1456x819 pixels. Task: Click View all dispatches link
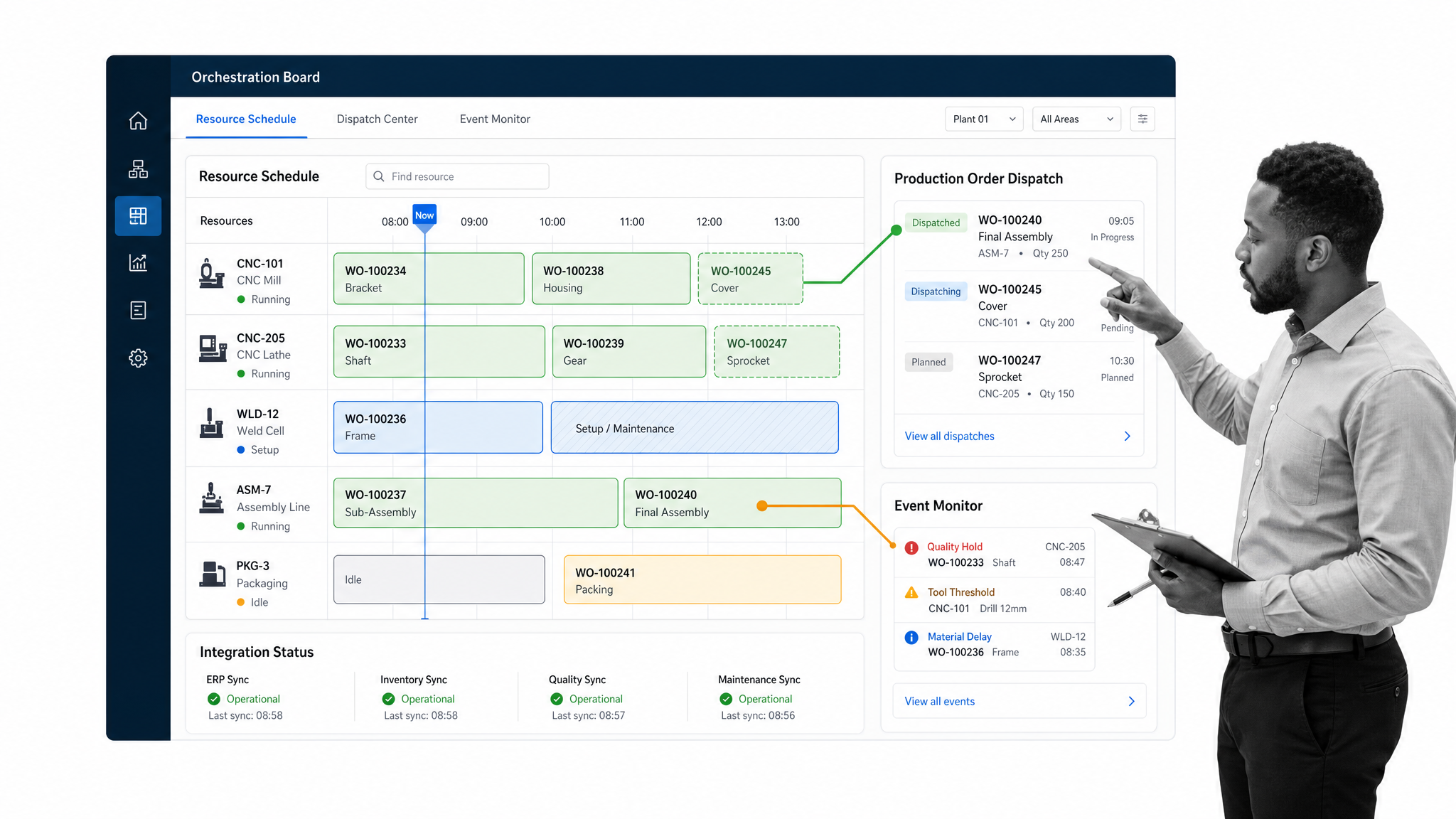pos(949,436)
